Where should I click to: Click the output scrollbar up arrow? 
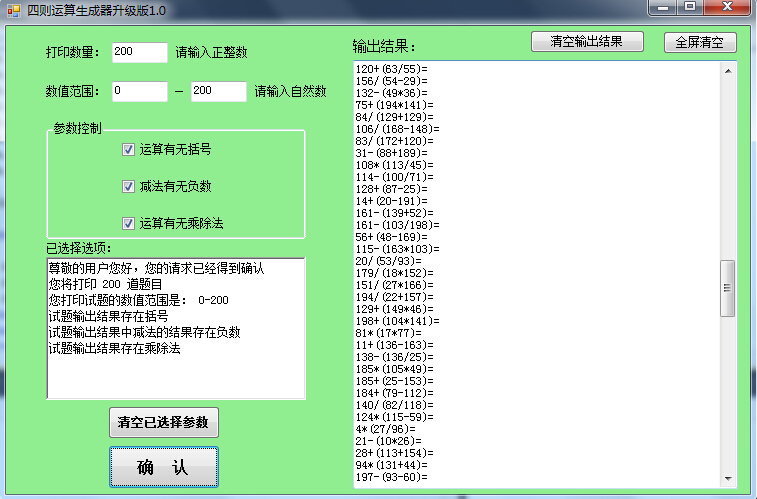(x=728, y=71)
